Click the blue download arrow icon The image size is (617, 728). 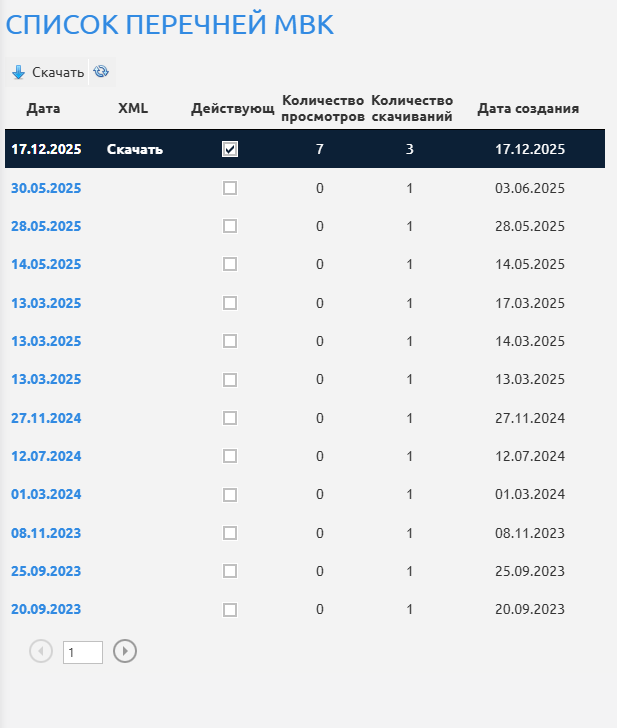coord(19,72)
